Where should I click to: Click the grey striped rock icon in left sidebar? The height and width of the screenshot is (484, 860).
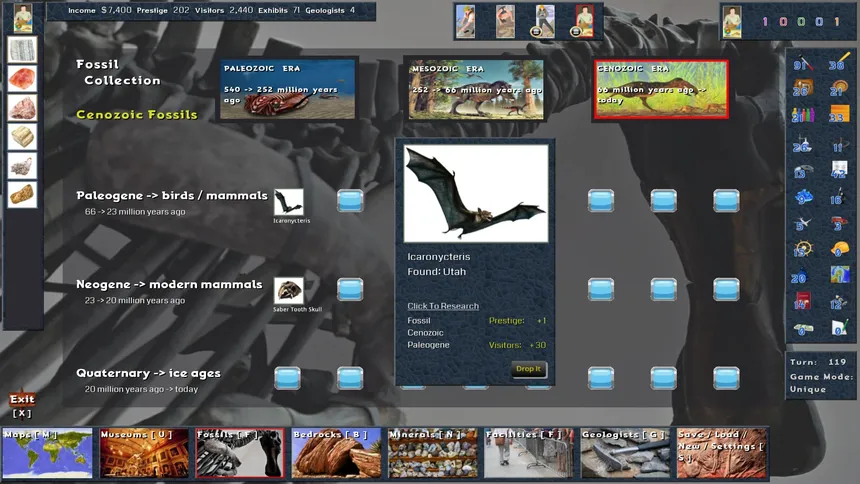pos(22,50)
